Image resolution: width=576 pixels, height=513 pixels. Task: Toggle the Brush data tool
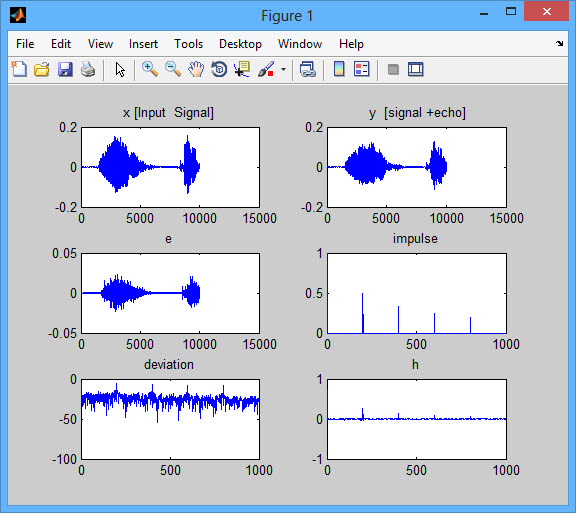click(x=266, y=69)
